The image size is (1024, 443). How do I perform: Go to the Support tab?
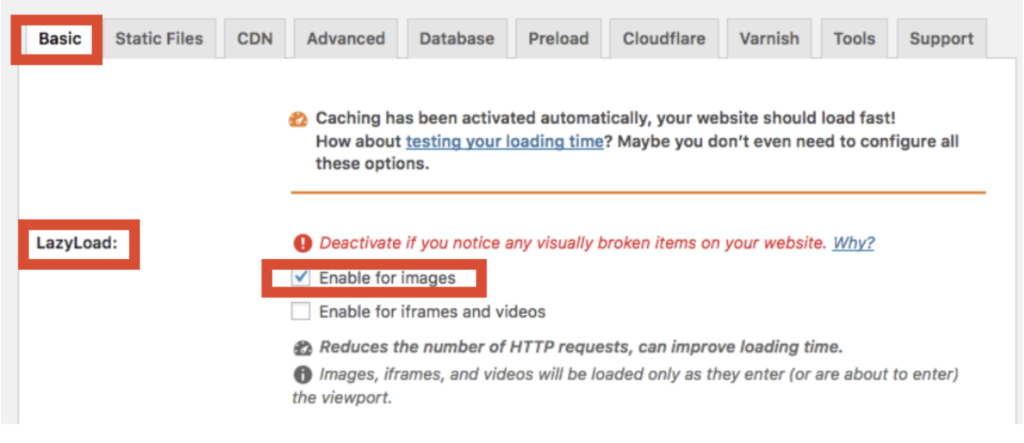point(941,39)
